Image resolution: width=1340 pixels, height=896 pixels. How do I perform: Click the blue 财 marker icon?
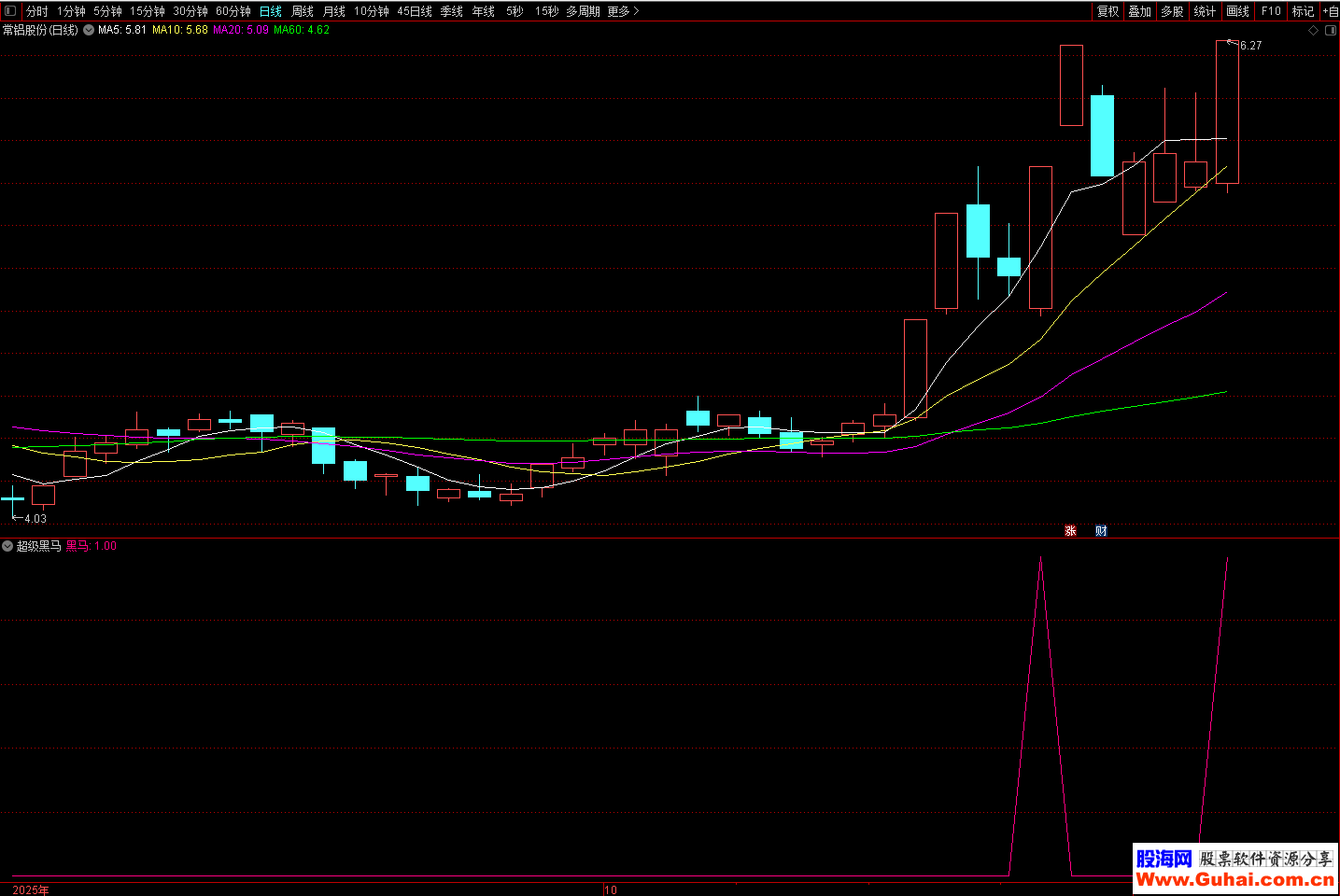coord(1101,531)
